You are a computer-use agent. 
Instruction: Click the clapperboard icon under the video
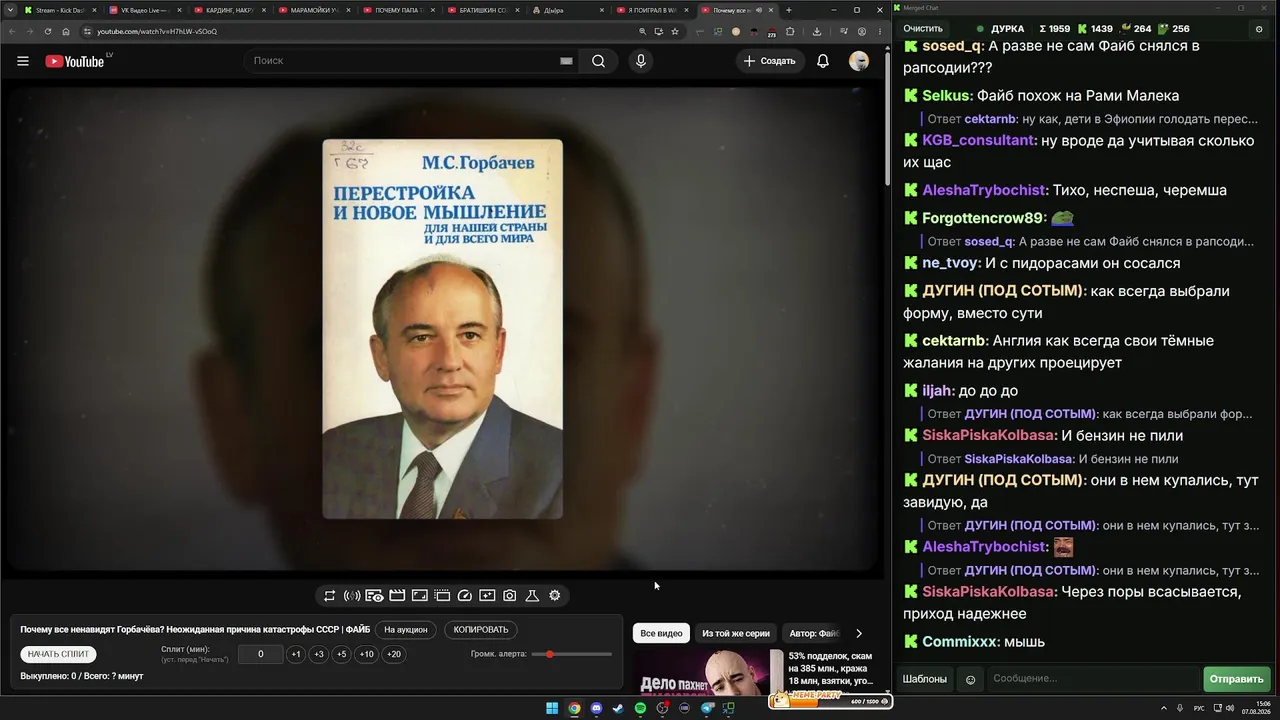397,596
